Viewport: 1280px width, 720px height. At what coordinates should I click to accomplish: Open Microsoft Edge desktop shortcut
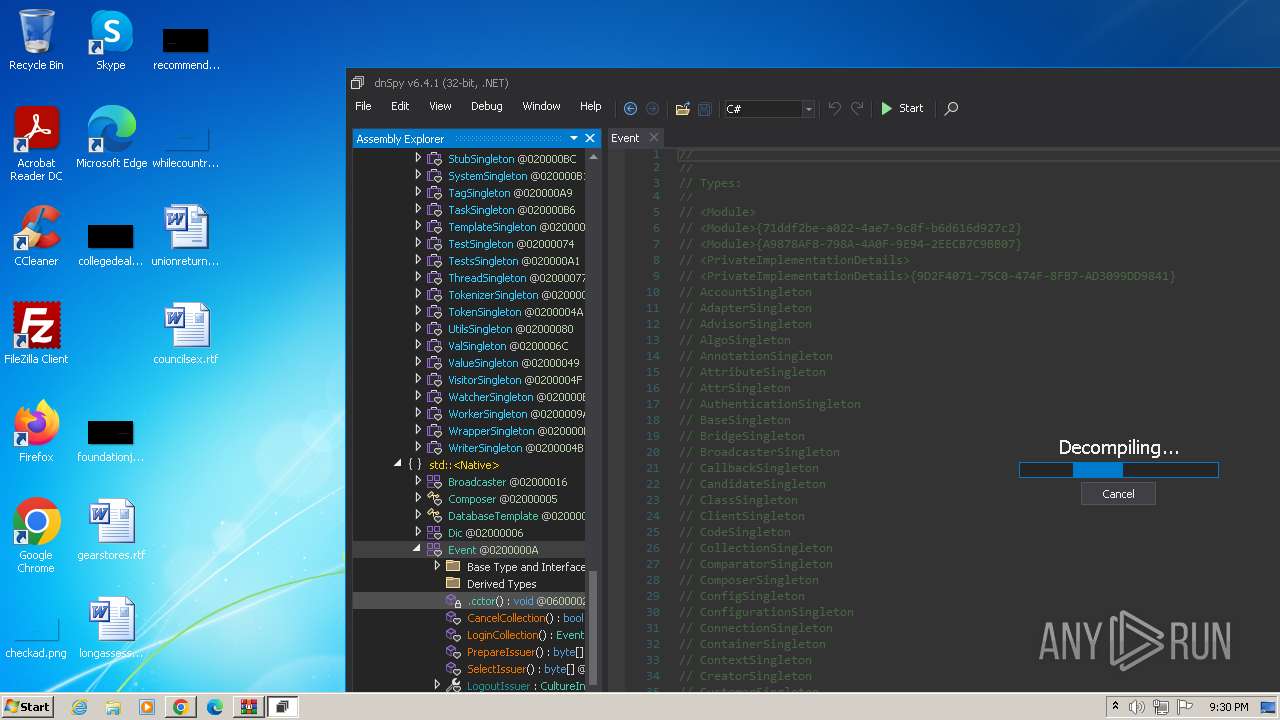click(111, 138)
